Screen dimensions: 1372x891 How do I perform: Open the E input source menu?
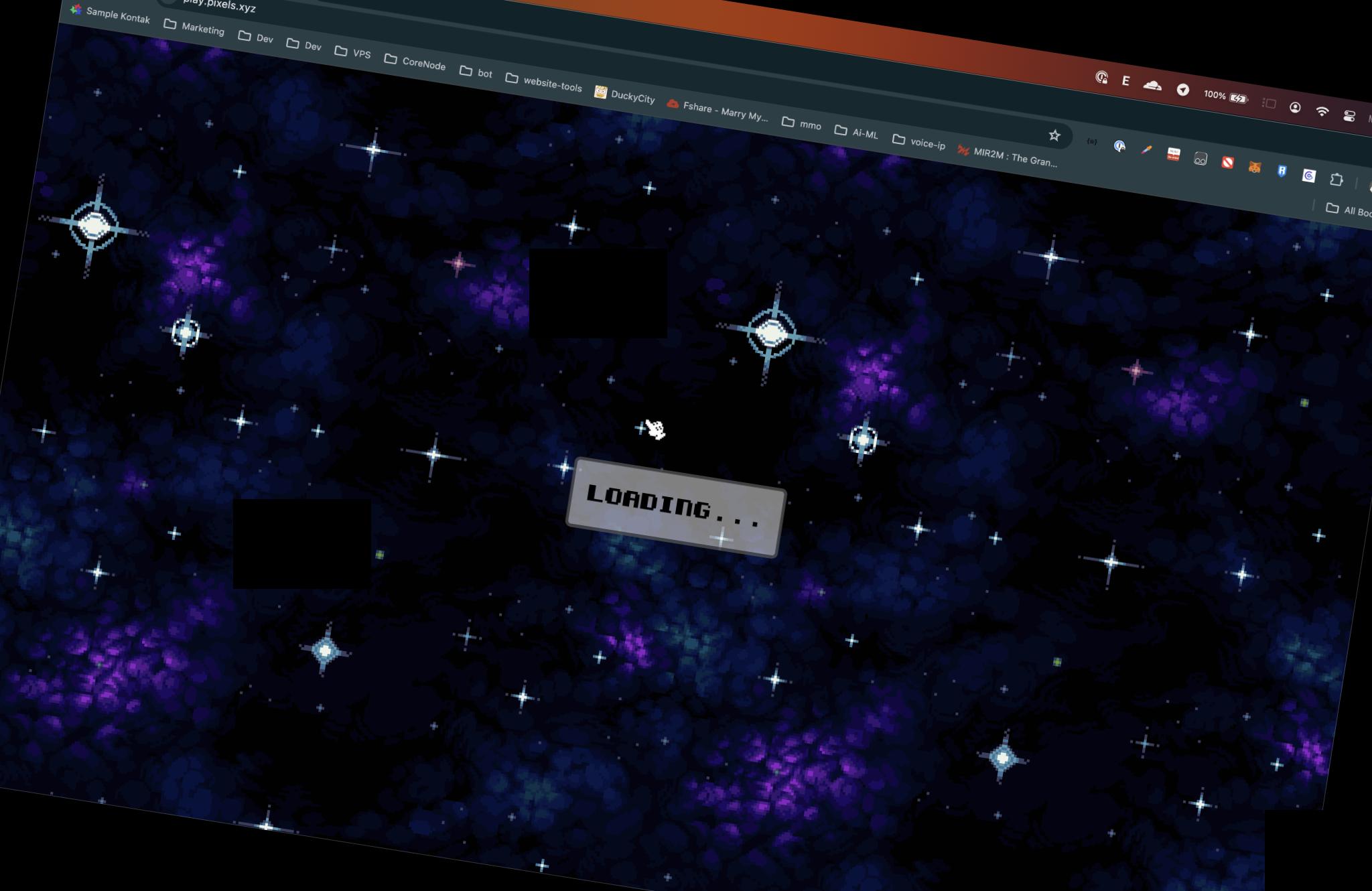1125,81
